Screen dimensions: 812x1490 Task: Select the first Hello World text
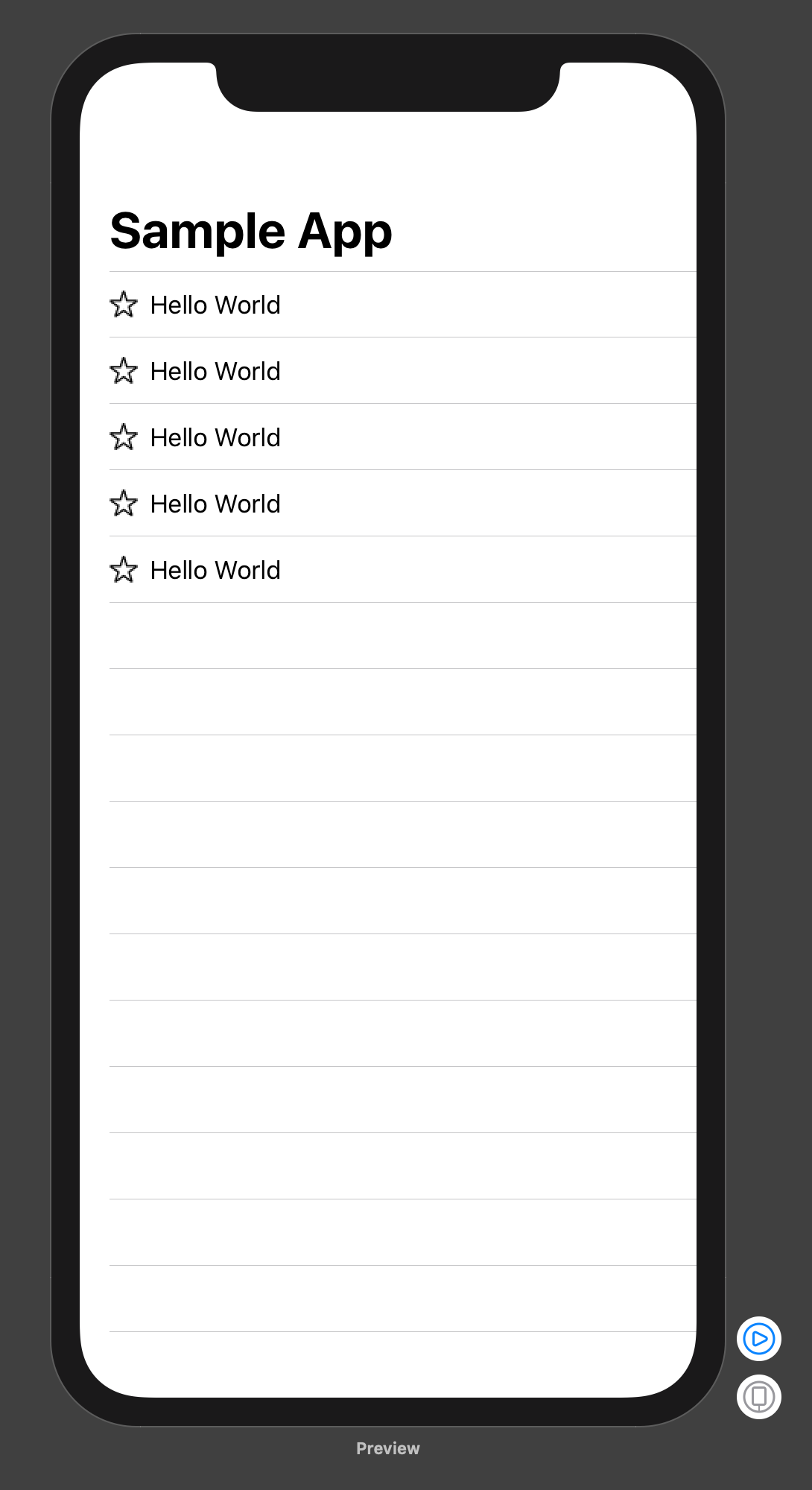tap(215, 305)
